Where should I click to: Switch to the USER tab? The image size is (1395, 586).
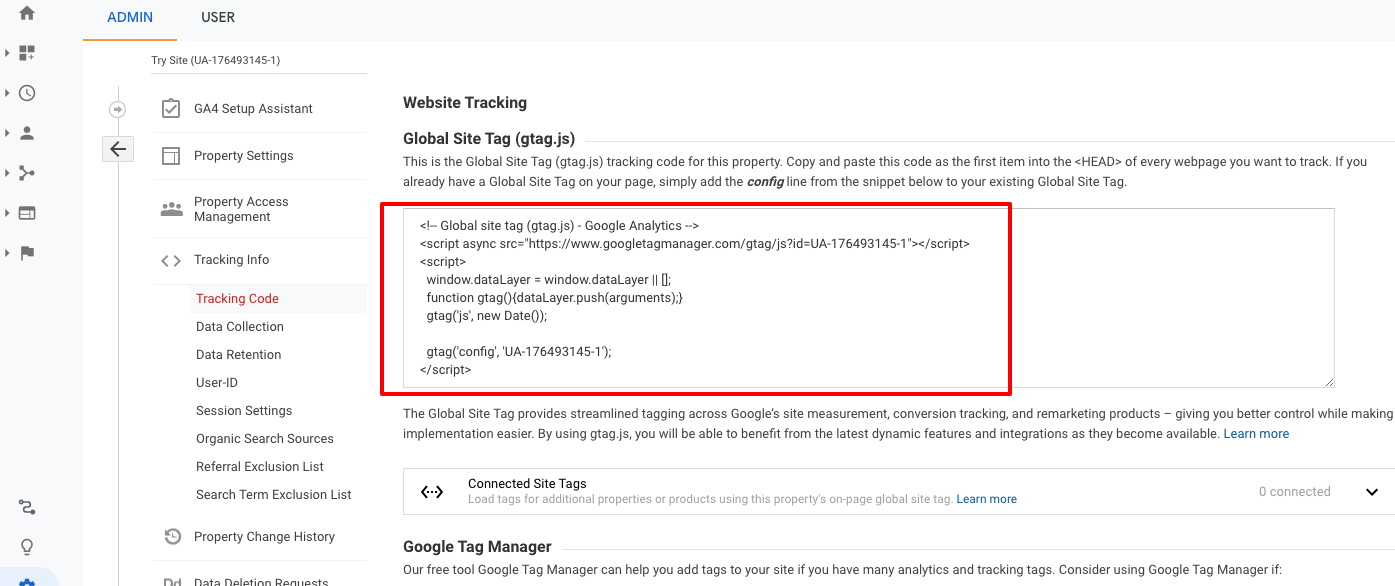pos(218,17)
